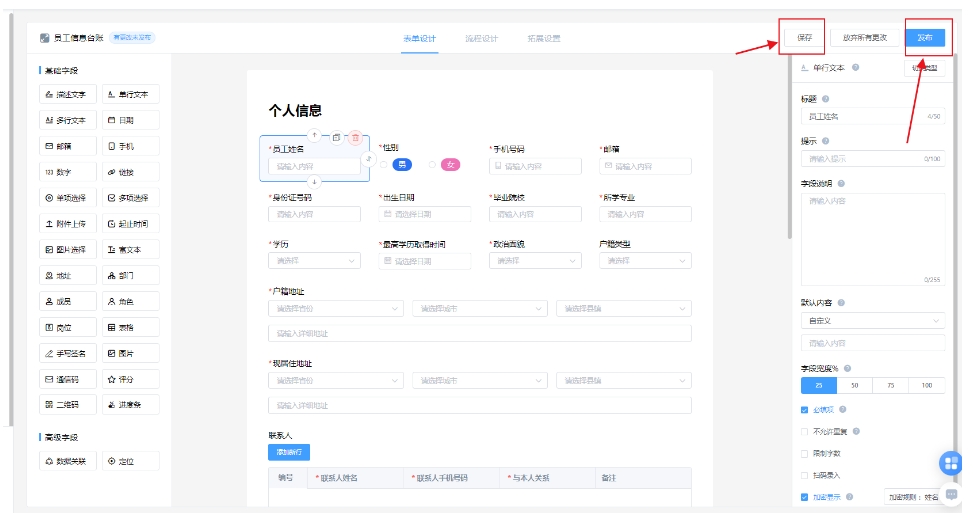
Task: Switch to the 流程设计 tab
Action: point(481,39)
